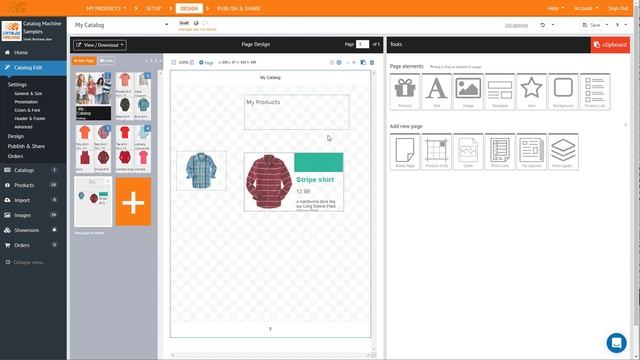Open More page types stack icon
640x360 pixels.
[563, 152]
